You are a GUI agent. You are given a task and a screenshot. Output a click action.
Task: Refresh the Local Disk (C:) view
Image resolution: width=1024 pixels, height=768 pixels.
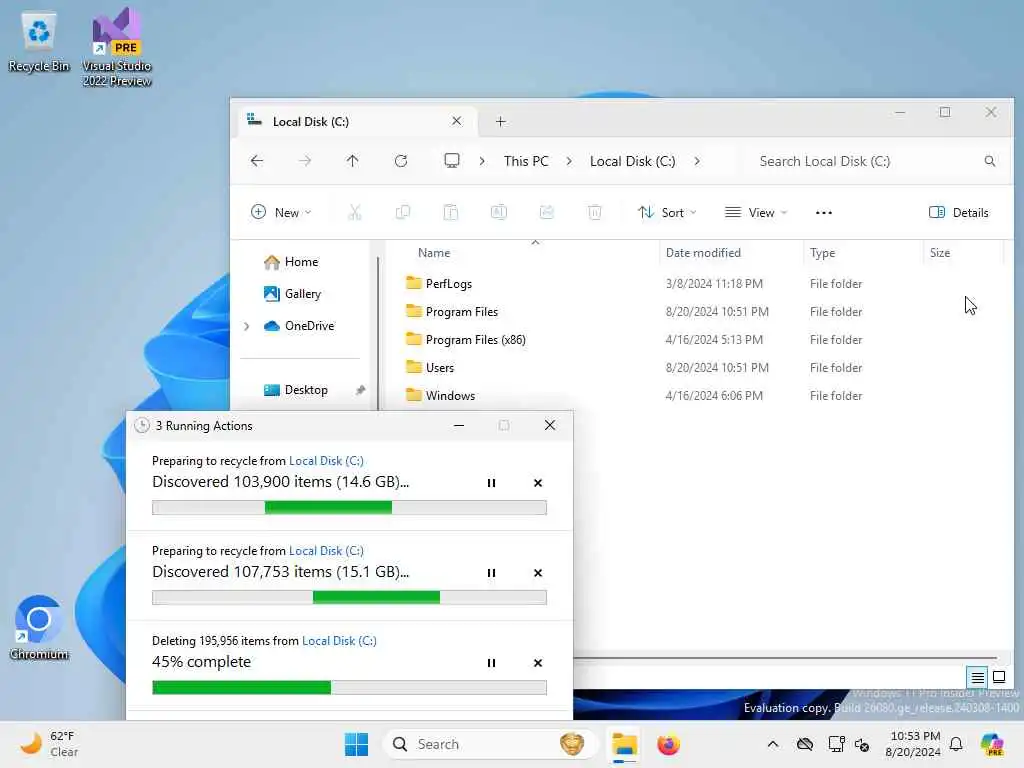tap(401, 161)
